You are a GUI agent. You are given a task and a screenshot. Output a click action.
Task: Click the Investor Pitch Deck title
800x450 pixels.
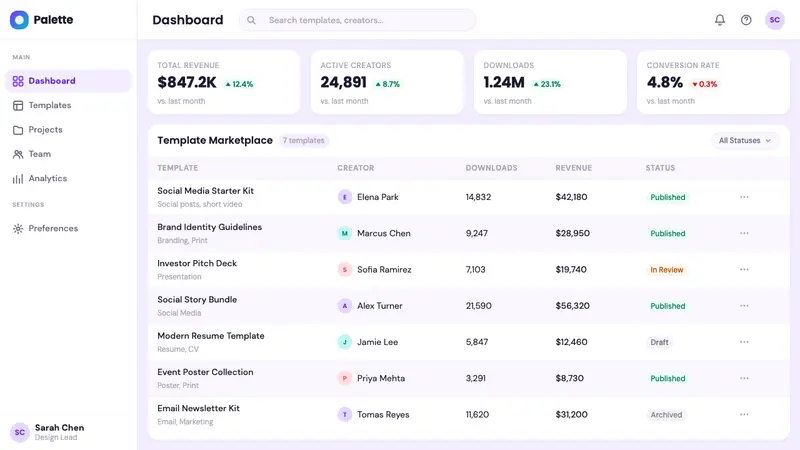point(197,263)
